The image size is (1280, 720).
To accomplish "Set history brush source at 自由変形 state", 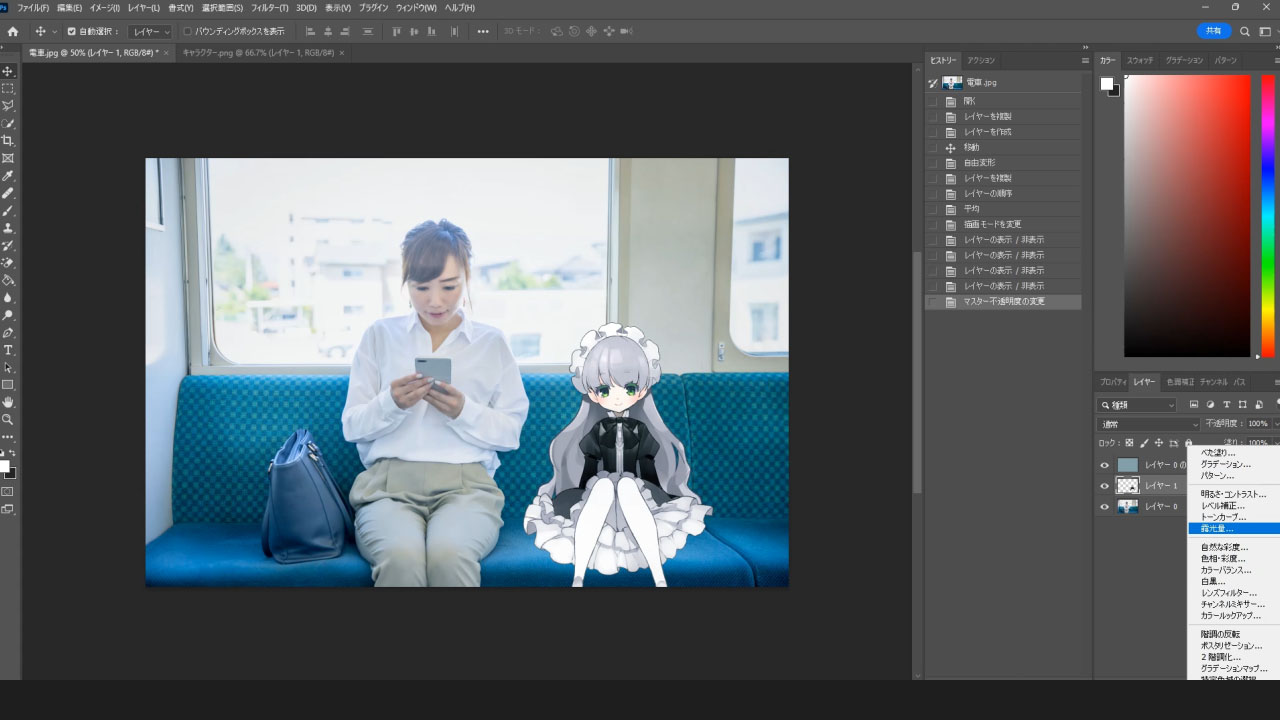I will click(x=934, y=163).
